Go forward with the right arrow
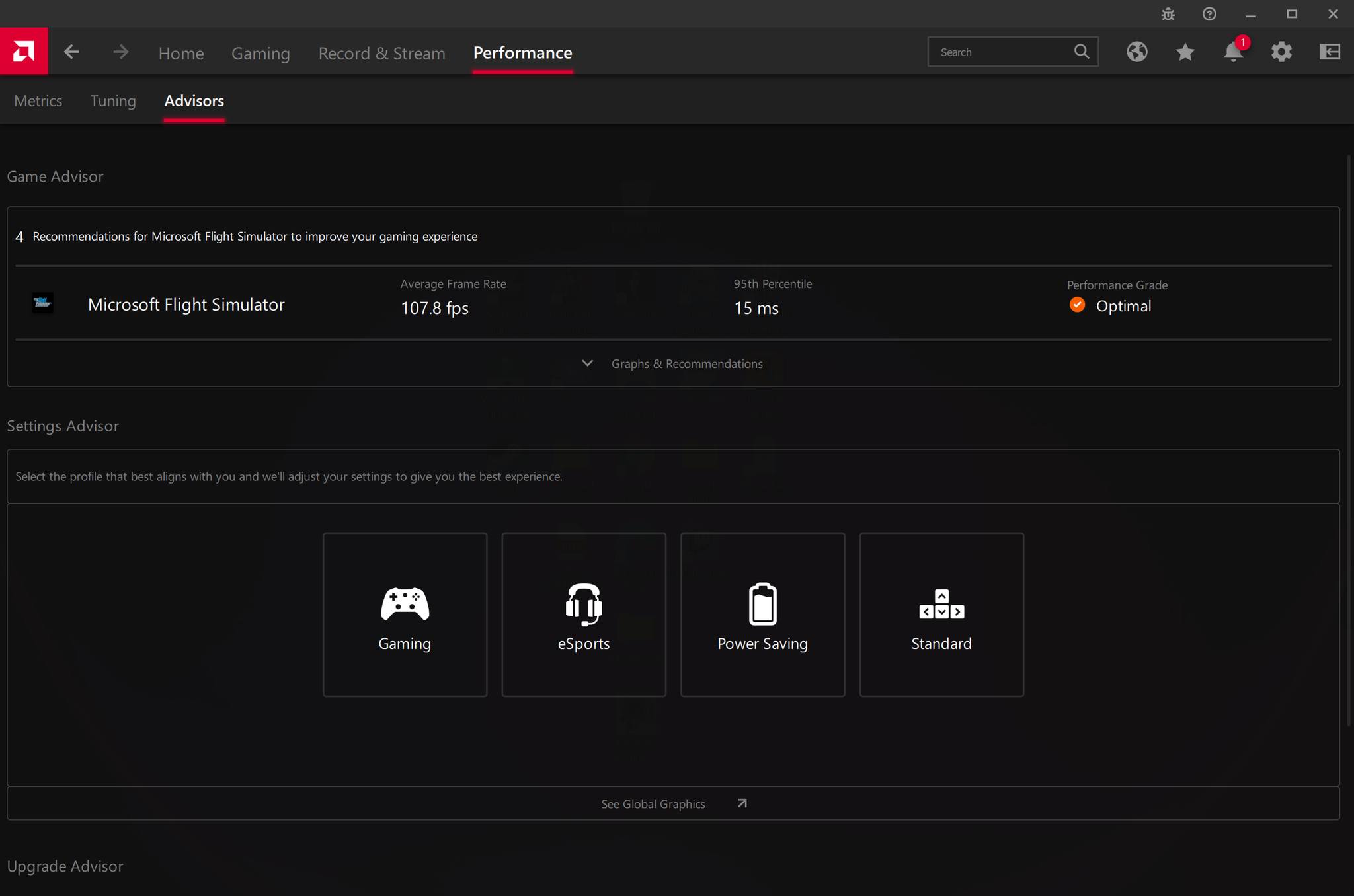1354x896 pixels. click(120, 52)
